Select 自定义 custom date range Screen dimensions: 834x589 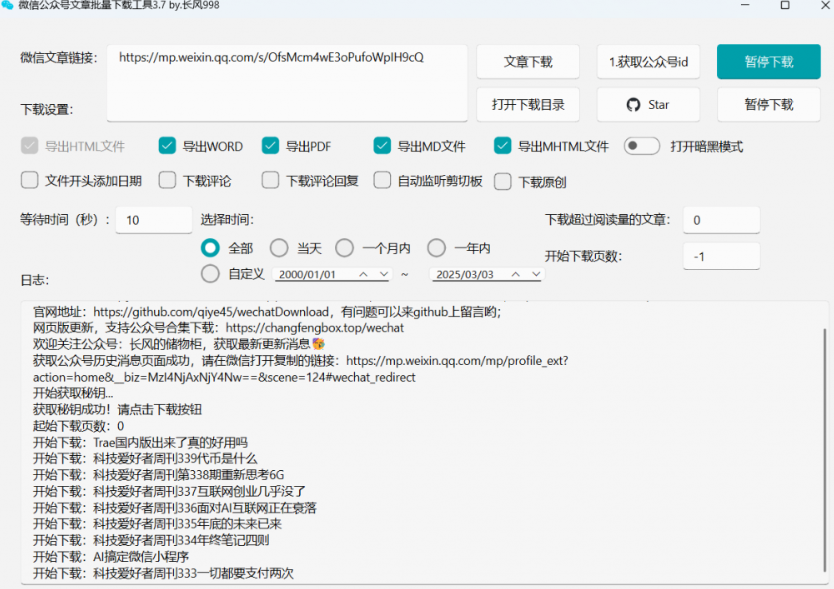tap(210, 273)
